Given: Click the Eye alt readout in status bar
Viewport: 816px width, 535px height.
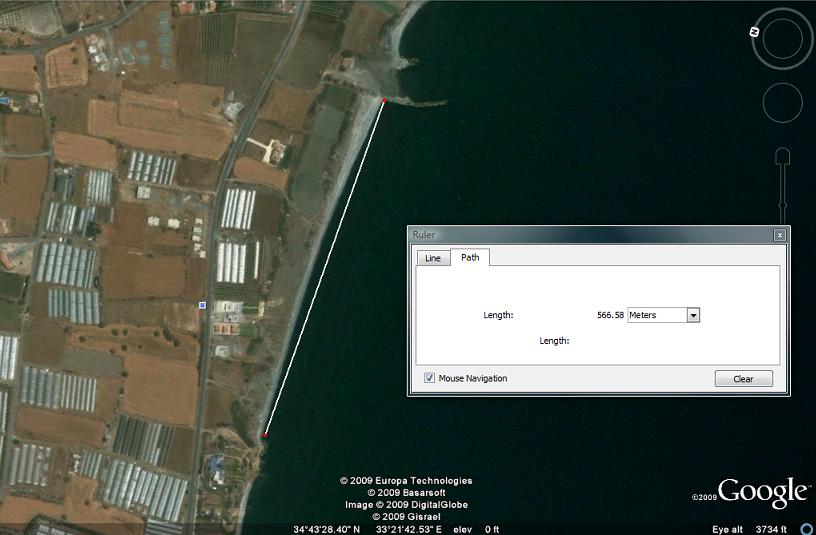Looking at the screenshot, I should [749, 529].
